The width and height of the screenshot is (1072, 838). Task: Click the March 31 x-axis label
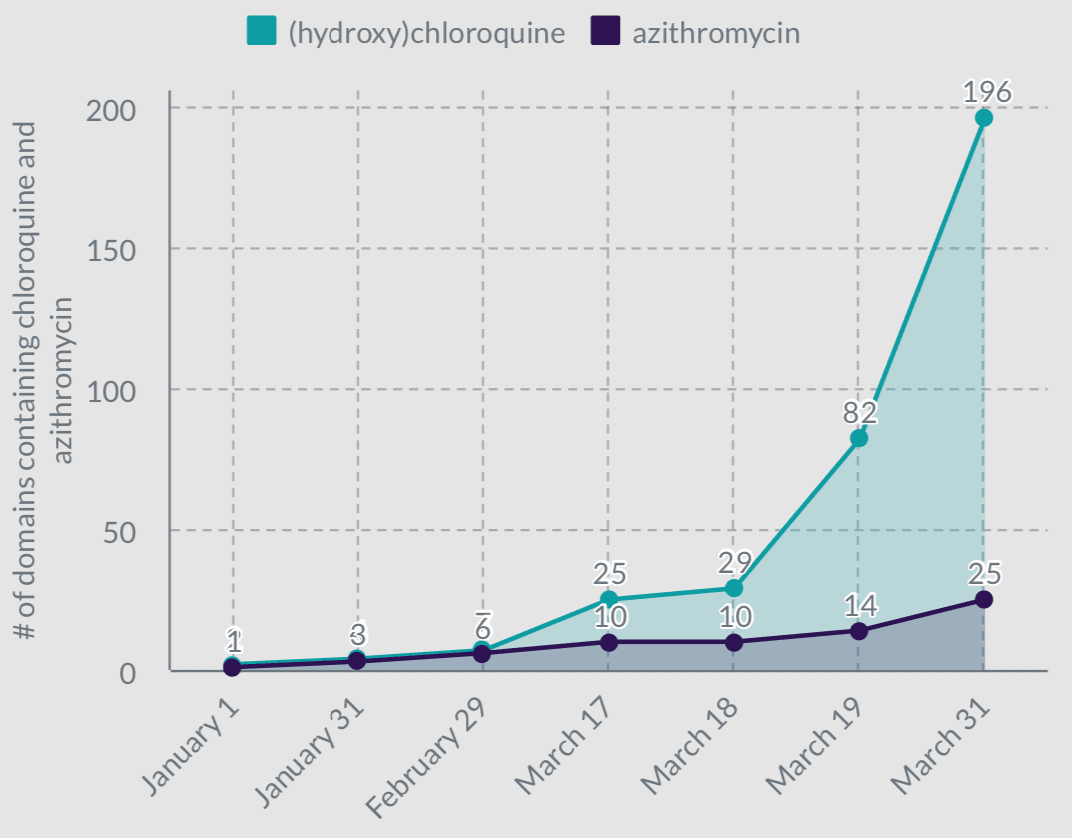(x=941, y=744)
